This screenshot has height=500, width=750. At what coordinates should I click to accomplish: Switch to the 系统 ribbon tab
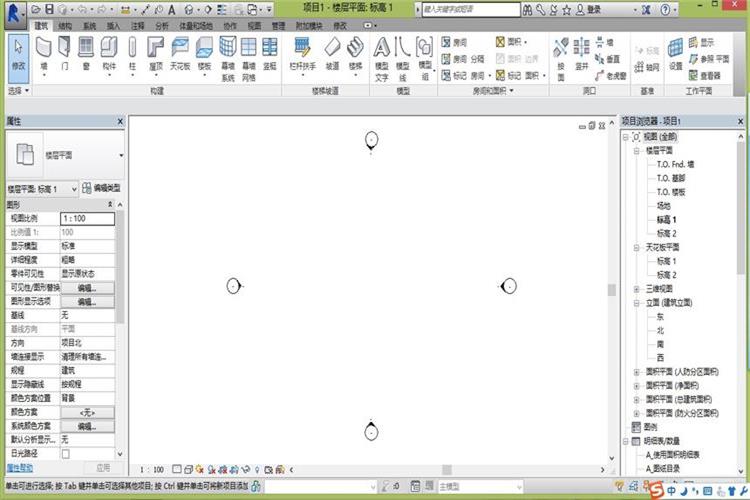point(89,26)
